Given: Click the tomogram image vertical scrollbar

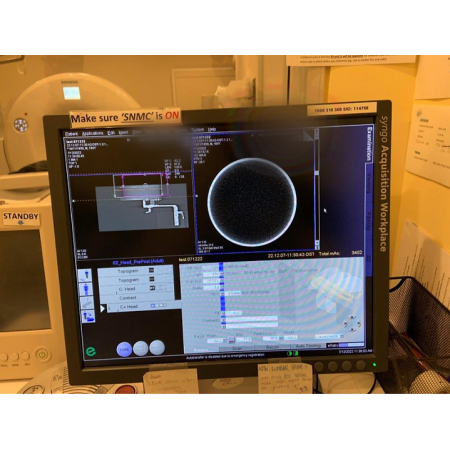Looking at the screenshot, I should click(317, 189).
